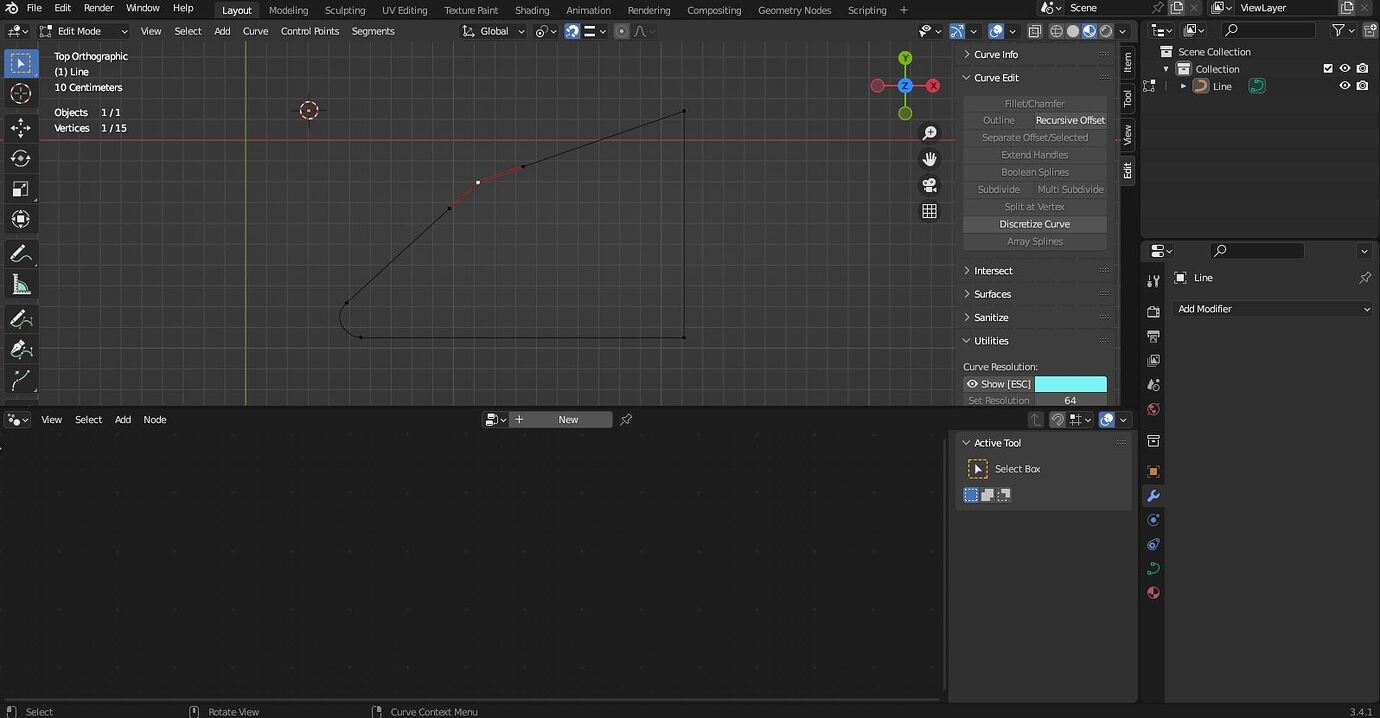Viewport: 1380px width, 718px height.
Task: Open the World properties tab
Action: (1153, 409)
